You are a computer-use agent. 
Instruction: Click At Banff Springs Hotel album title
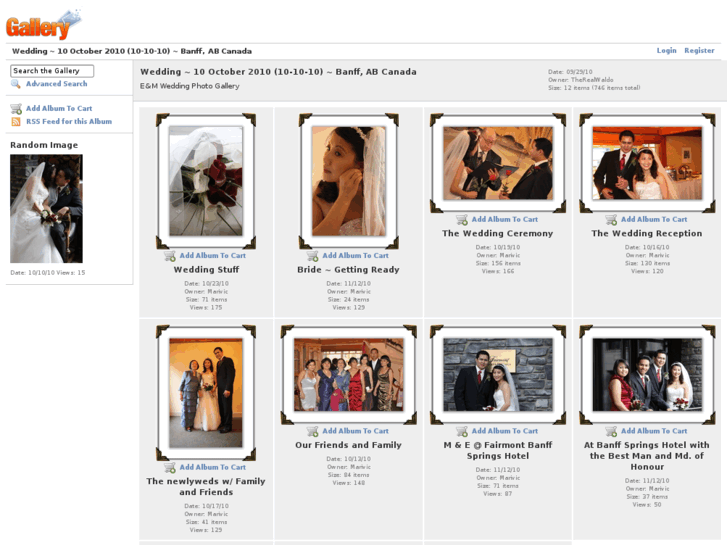pos(647,456)
